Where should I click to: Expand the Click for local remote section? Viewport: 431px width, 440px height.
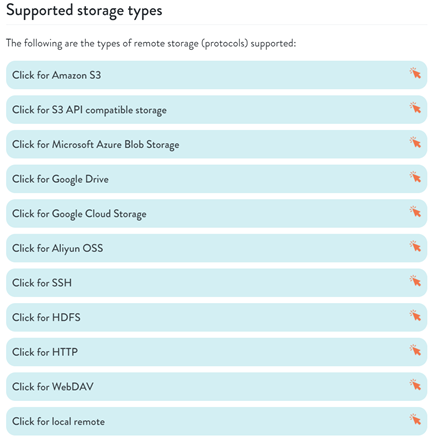pos(216,422)
